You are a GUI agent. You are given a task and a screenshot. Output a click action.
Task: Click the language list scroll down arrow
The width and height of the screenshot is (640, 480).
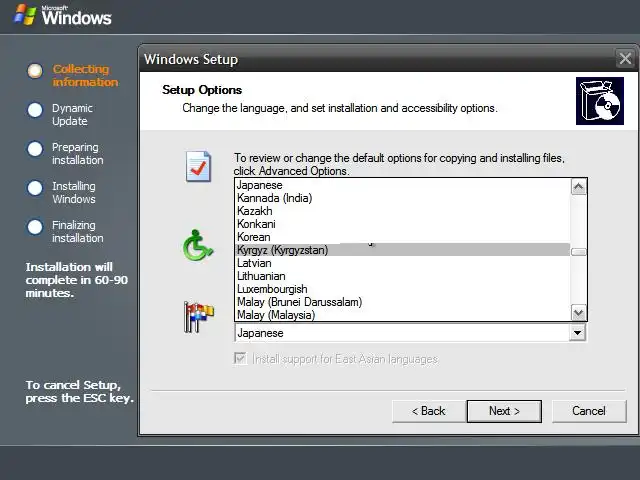pos(578,313)
